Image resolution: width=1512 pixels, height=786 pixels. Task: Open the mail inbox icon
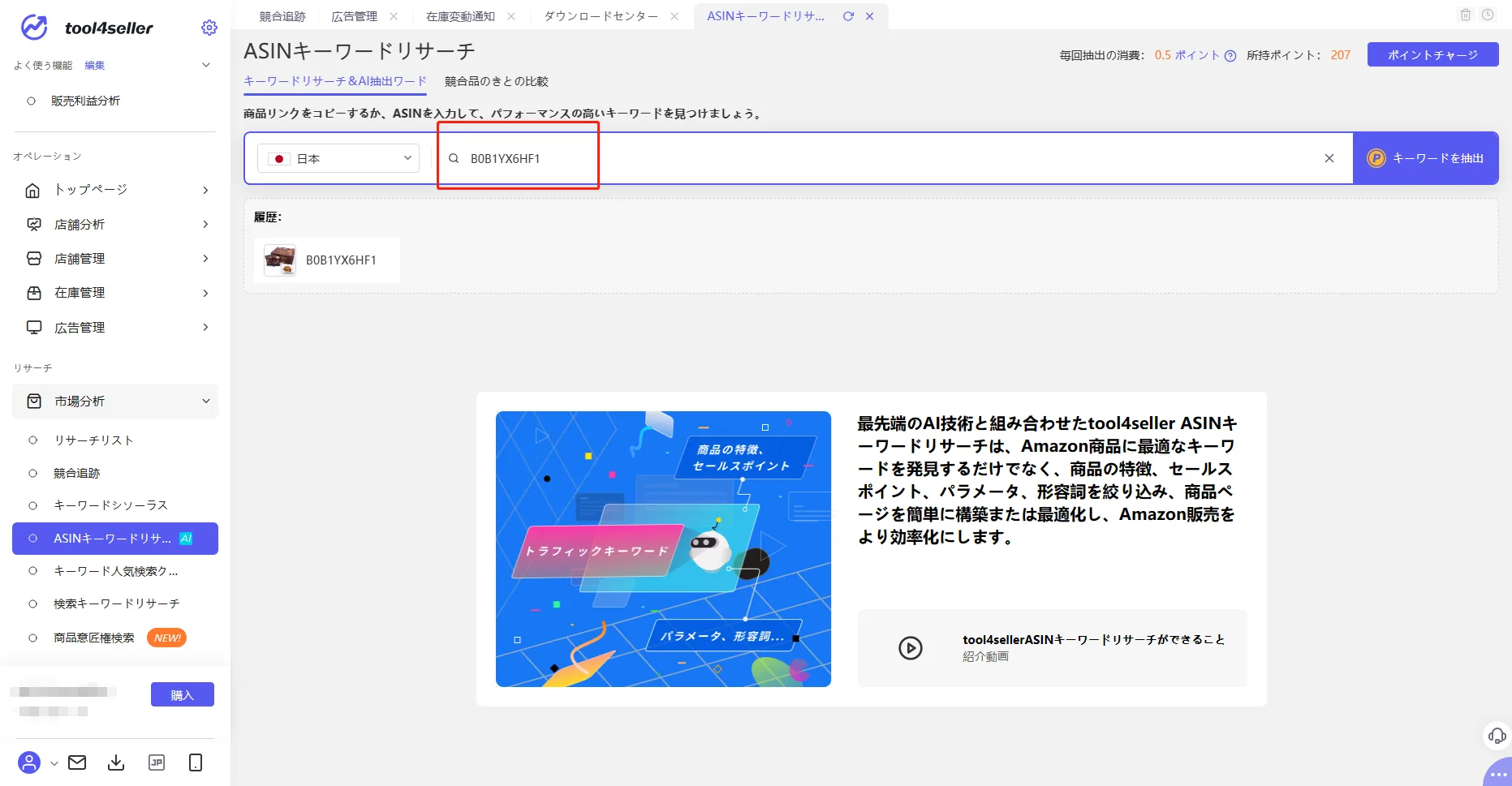pyautogui.click(x=77, y=762)
